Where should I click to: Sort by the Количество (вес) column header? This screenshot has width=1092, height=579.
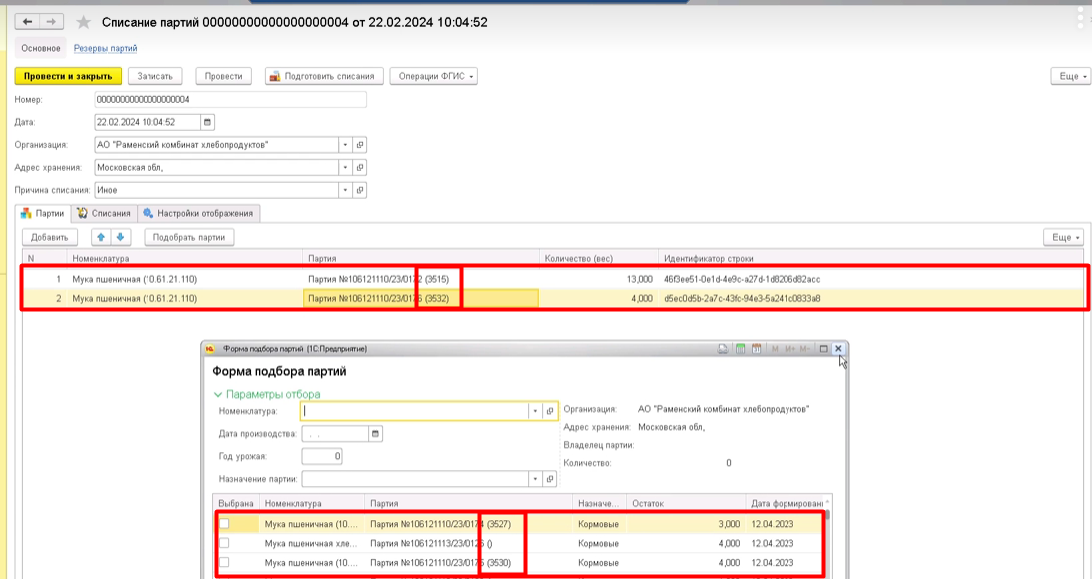pos(598,258)
